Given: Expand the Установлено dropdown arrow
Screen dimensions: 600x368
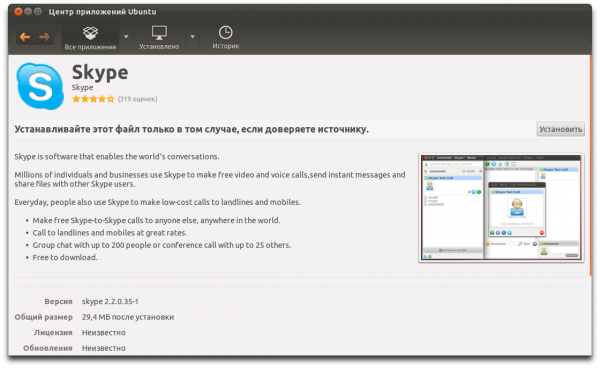Looking at the screenshot, I should click(192, 37).
